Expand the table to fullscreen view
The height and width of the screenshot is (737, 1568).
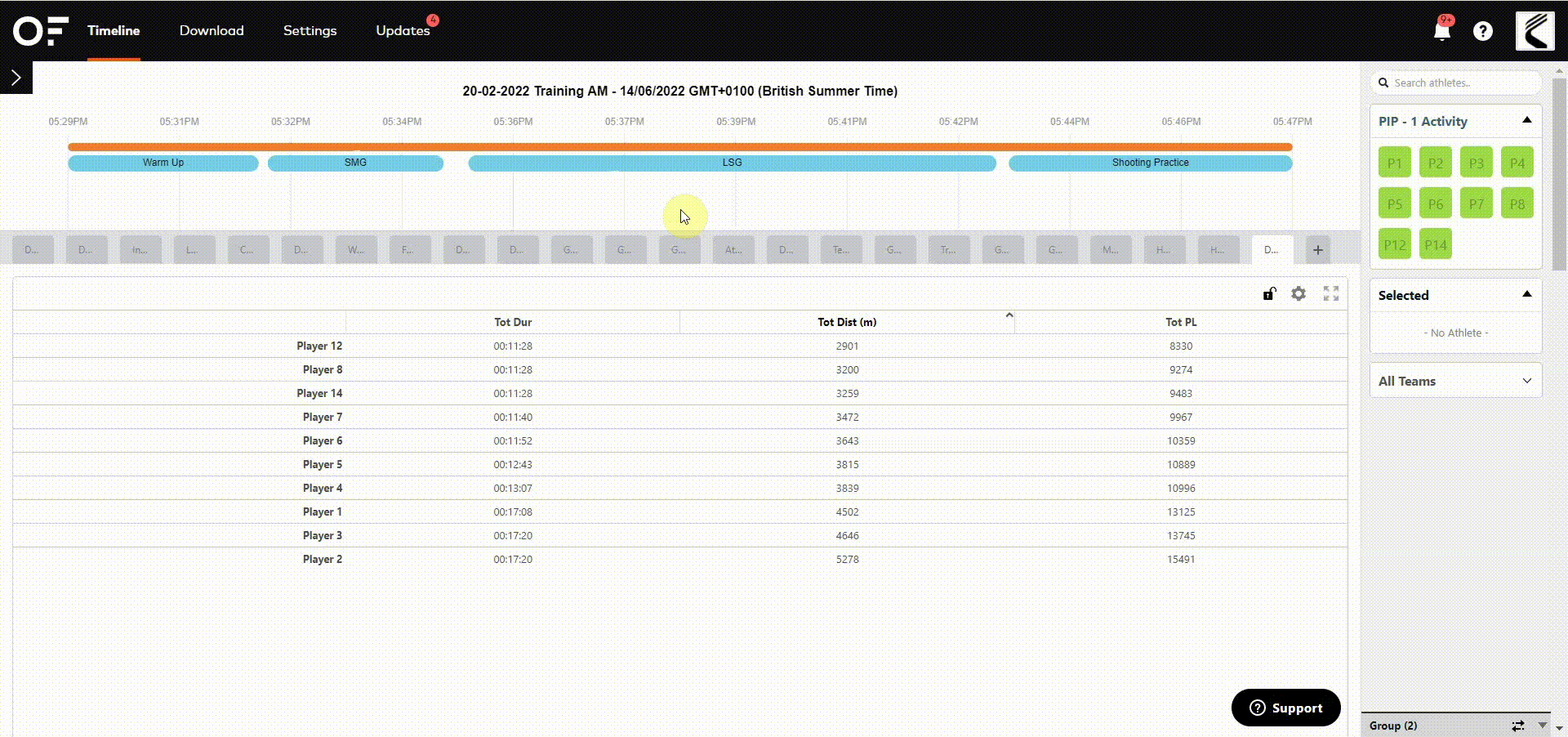[1331, 293]
